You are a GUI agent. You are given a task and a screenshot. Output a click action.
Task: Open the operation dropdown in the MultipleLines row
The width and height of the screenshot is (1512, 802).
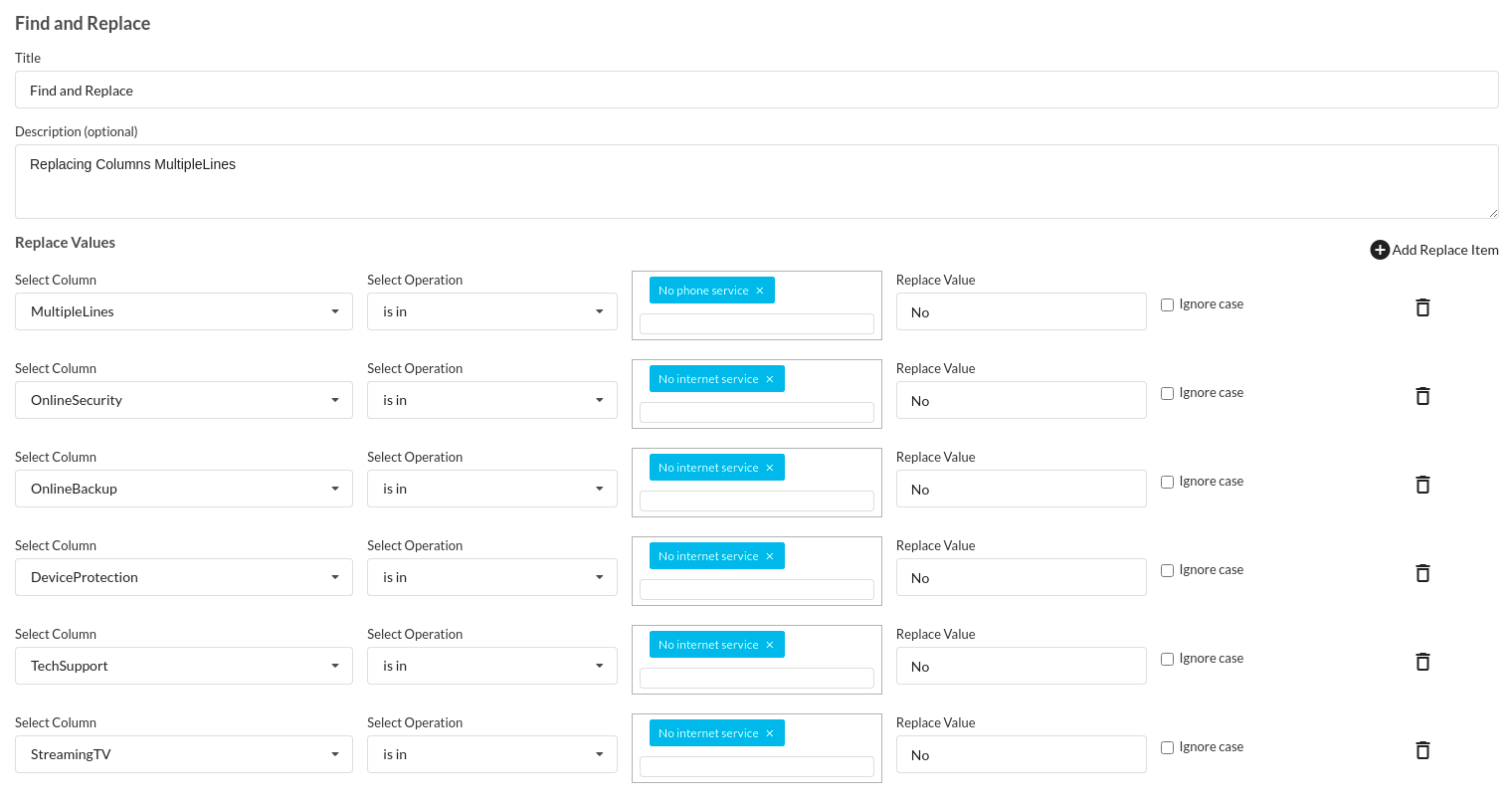tap(492, 311)
